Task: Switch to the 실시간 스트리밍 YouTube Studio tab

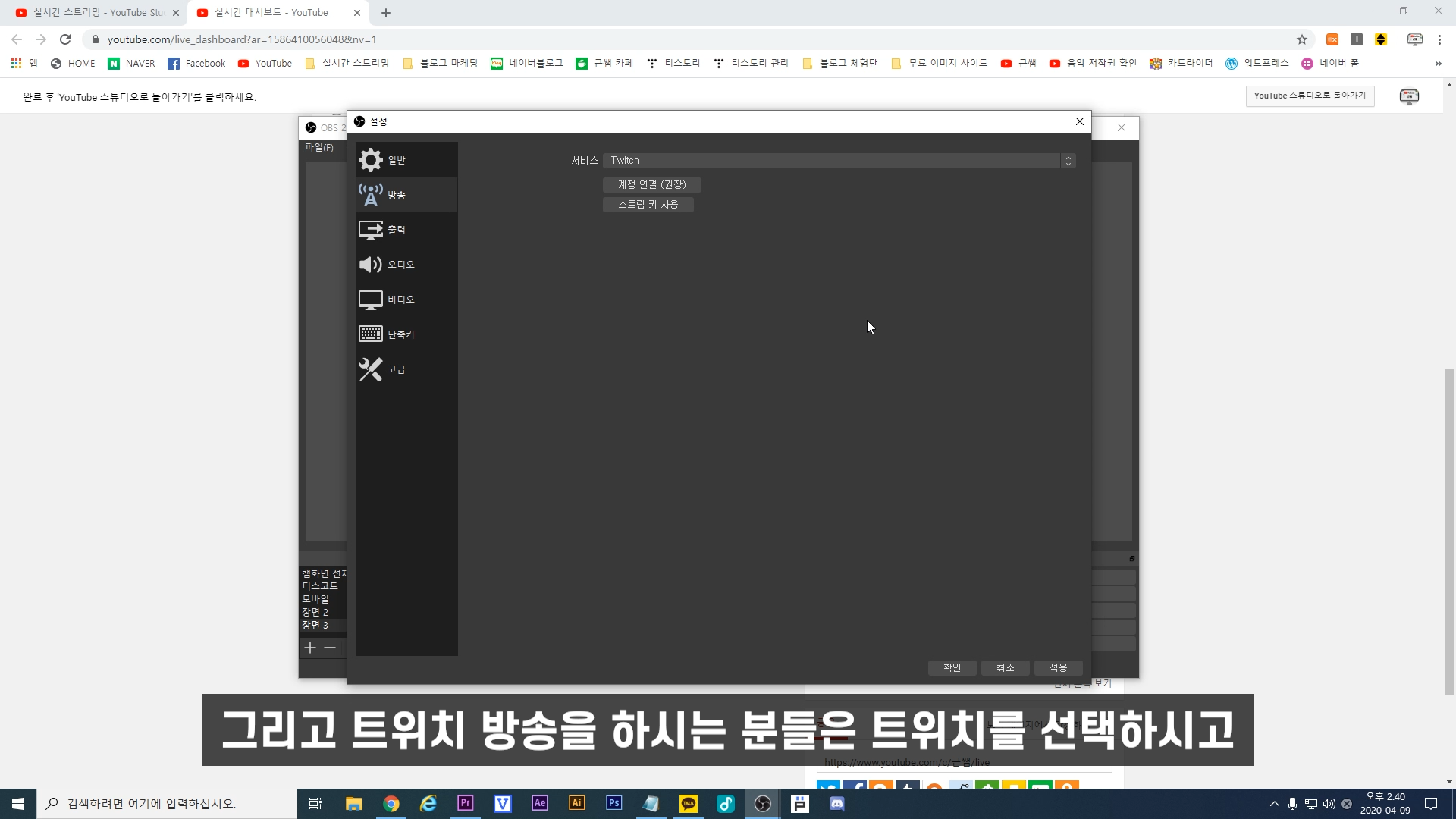Action: (x=99, y=13)
